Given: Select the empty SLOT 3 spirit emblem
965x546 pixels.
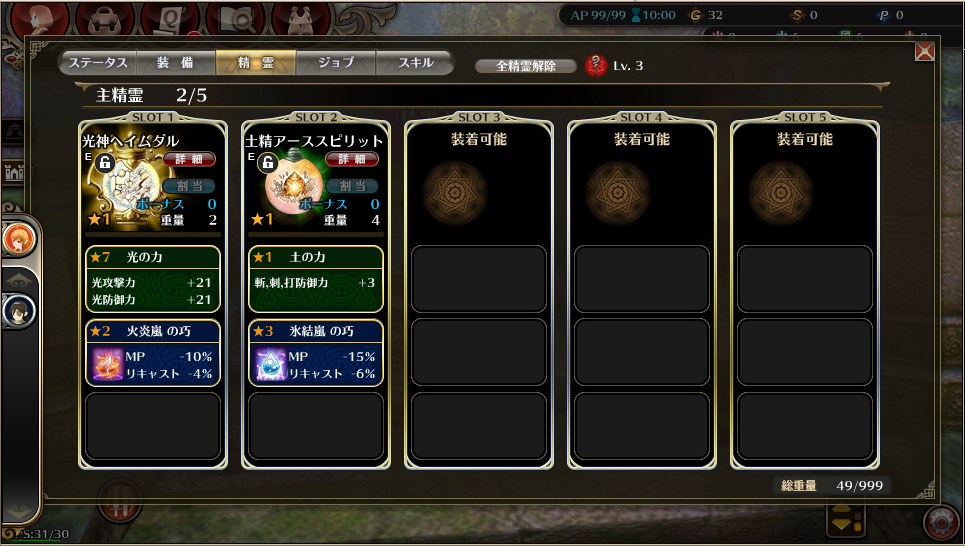Looking at the screenshot, I should pos(455,193).
